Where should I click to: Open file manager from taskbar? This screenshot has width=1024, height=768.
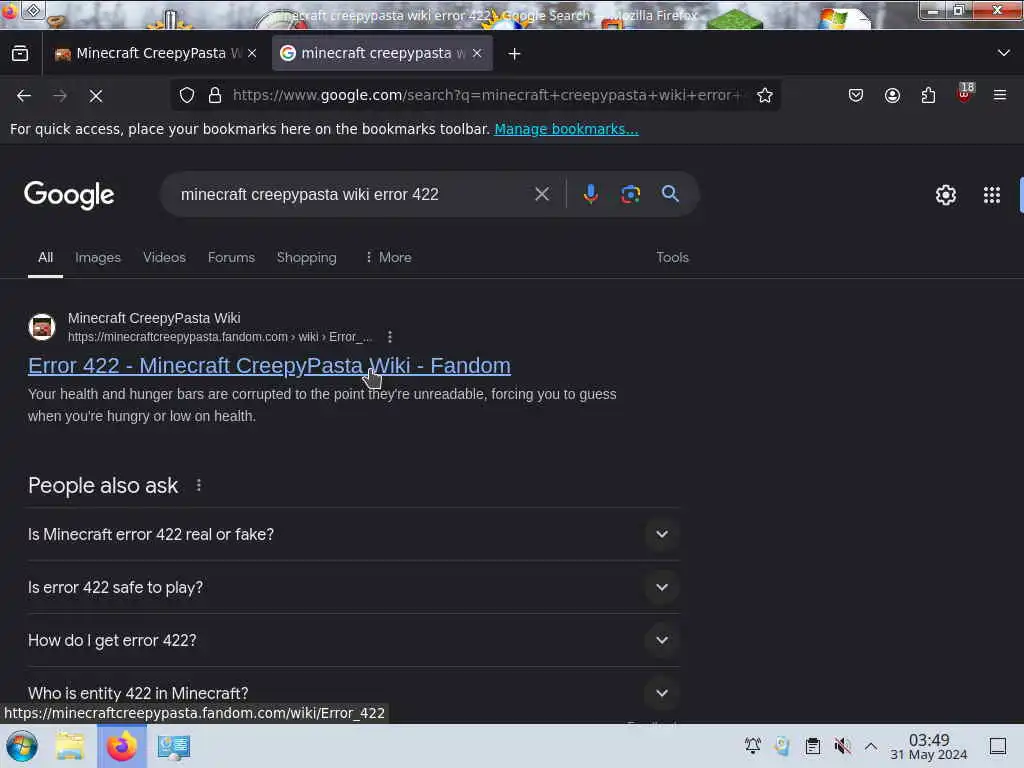[x=70, y=746]
